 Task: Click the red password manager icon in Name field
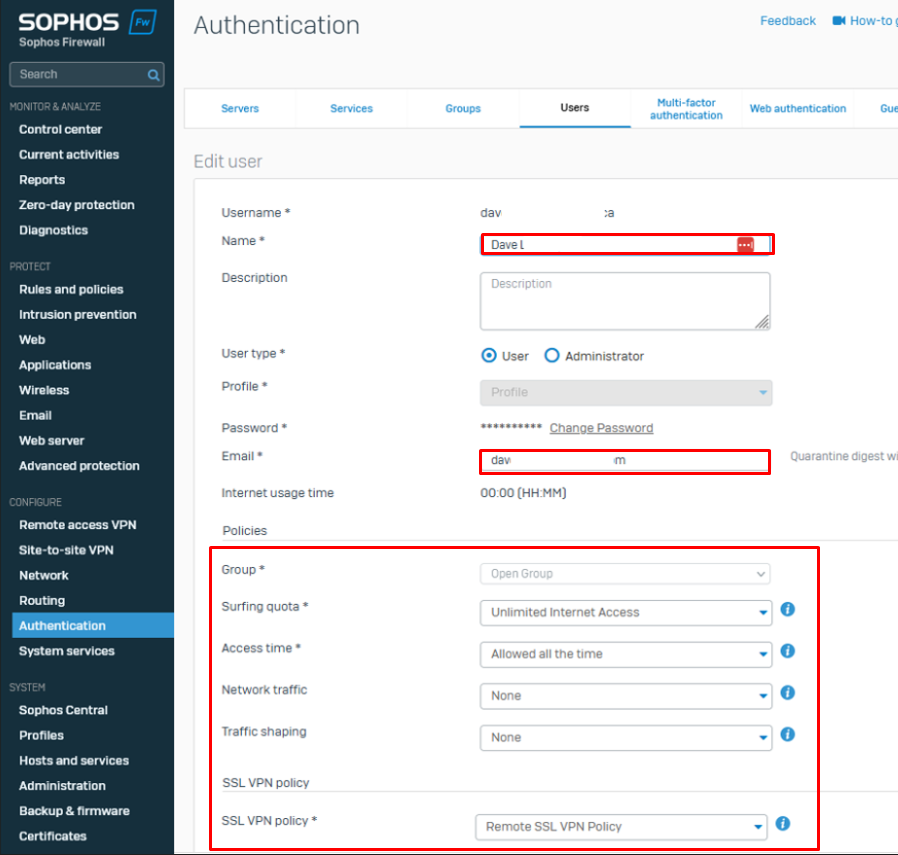point(745,245)
